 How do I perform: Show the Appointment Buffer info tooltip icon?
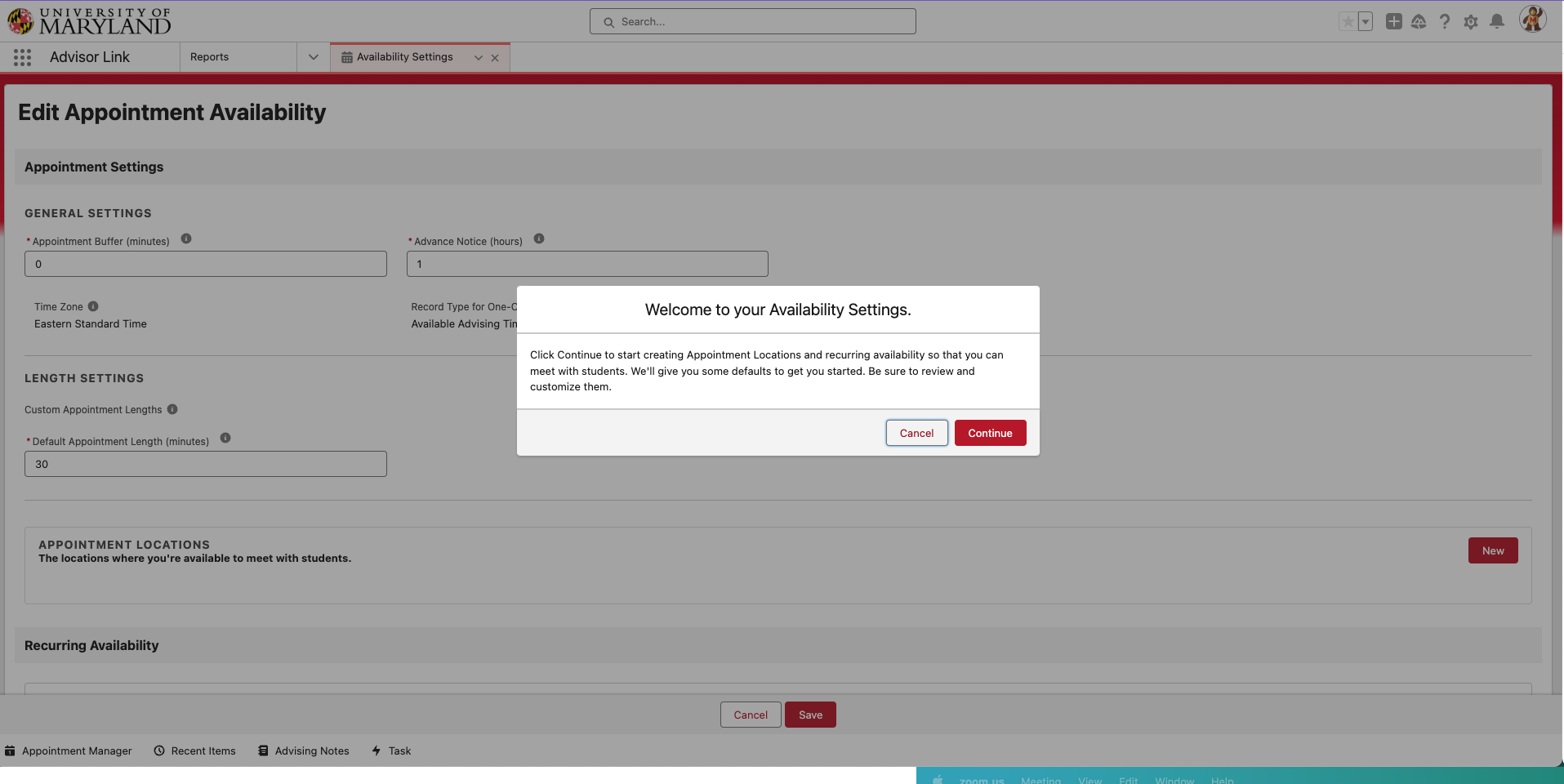[x=185, y=238]
